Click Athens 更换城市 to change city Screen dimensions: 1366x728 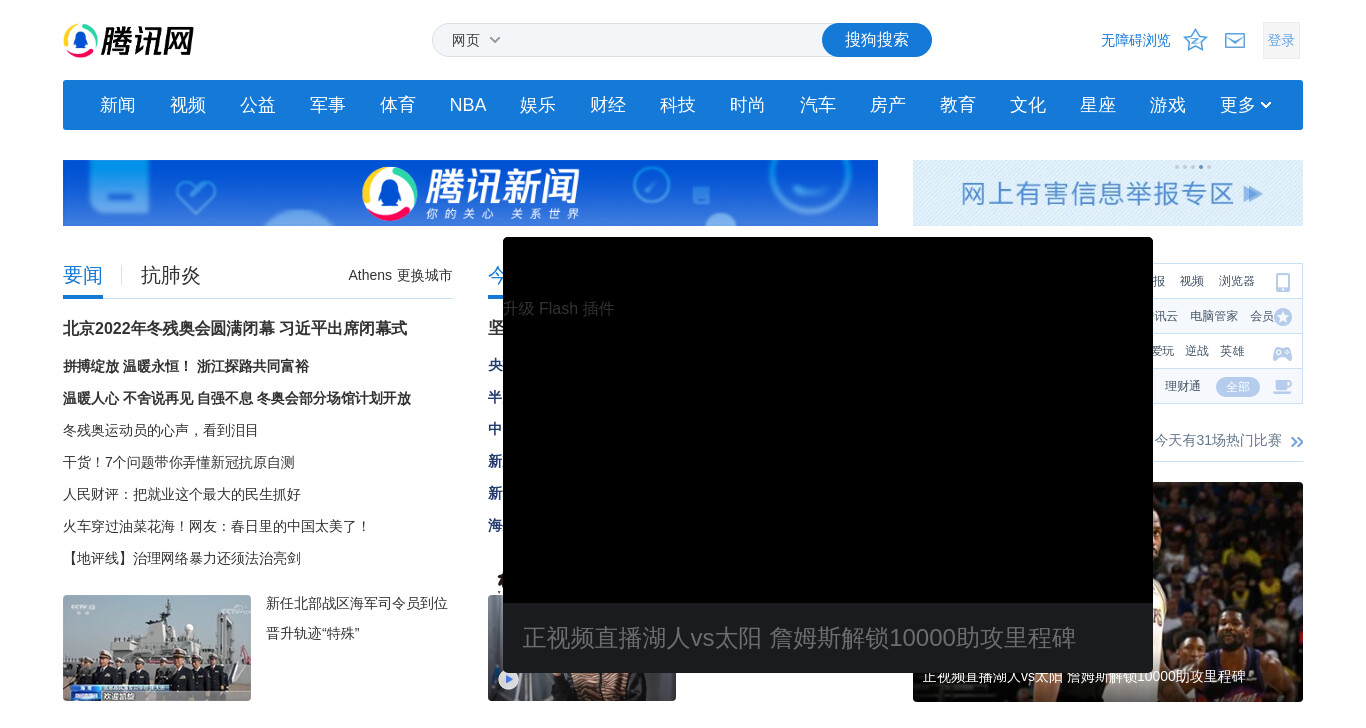[x=400, y=275]
